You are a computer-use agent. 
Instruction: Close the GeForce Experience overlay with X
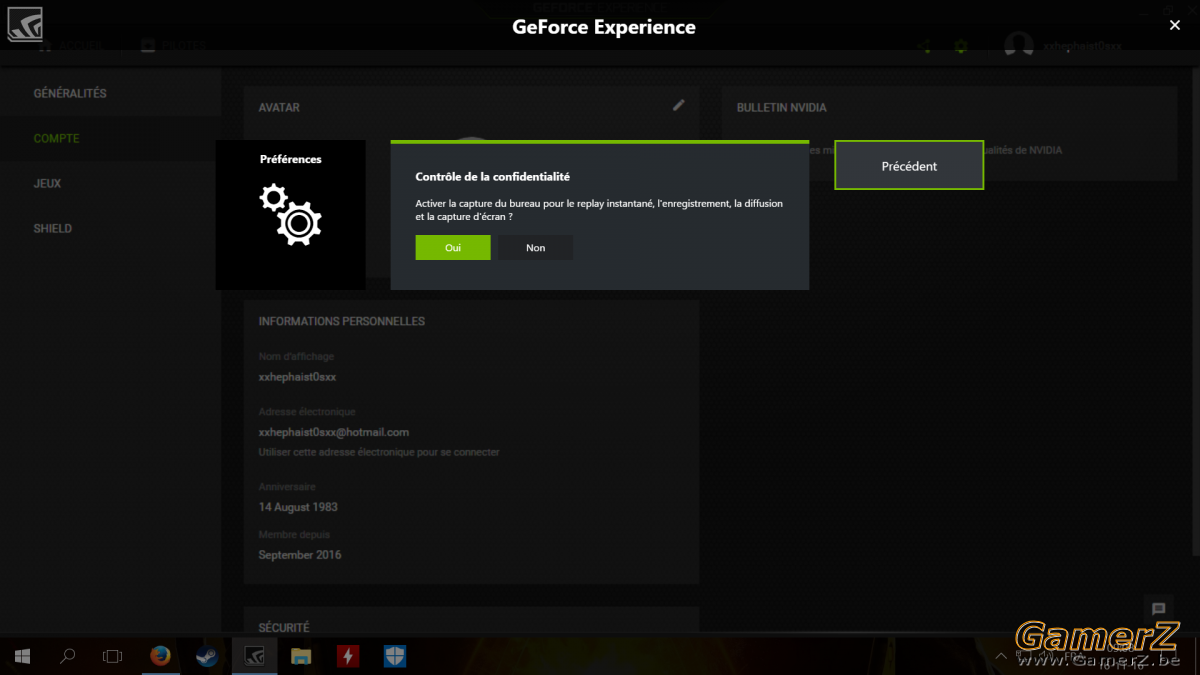pyautogui.click(x=1175, y=26)
